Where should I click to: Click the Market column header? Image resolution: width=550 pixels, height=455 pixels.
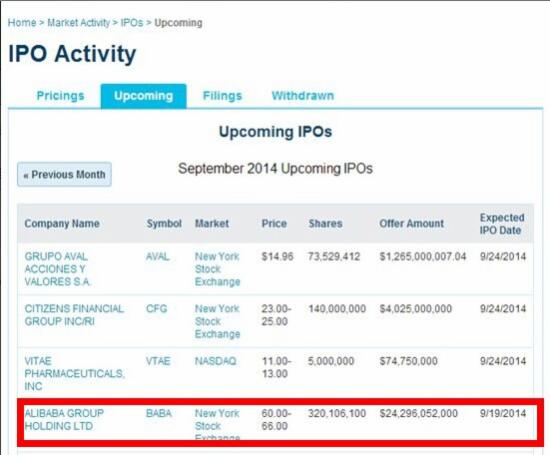coord(212,224)
